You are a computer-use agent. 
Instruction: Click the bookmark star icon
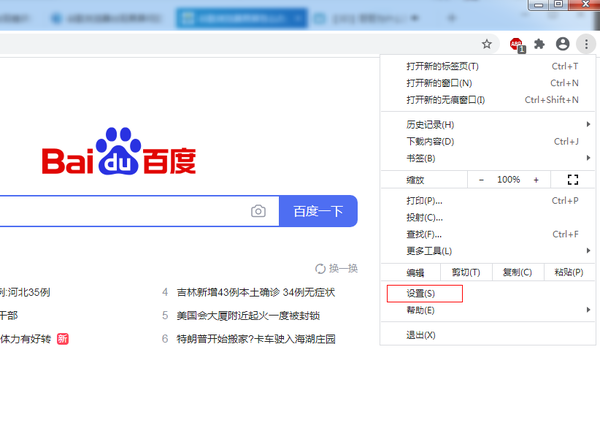[487, 44]
